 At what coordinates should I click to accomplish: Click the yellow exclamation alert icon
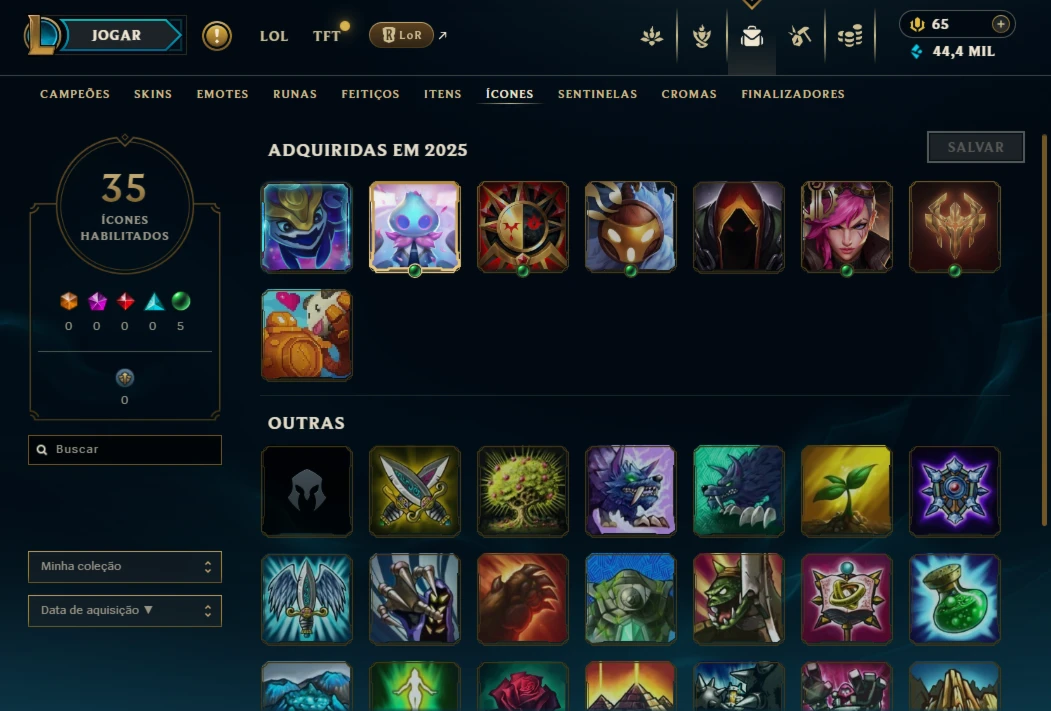click(217, 36)
